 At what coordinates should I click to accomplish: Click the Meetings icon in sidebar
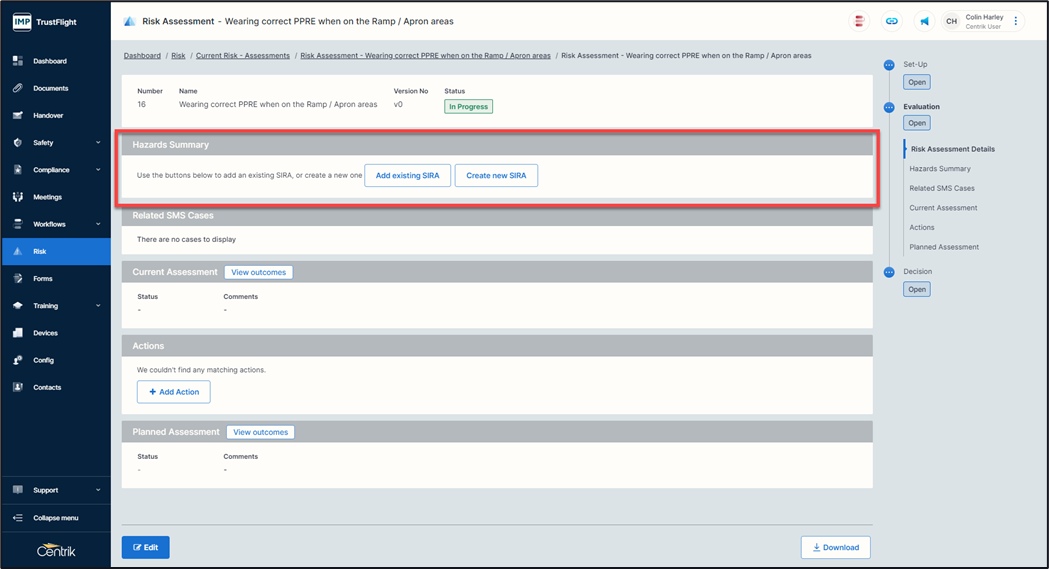17,197
